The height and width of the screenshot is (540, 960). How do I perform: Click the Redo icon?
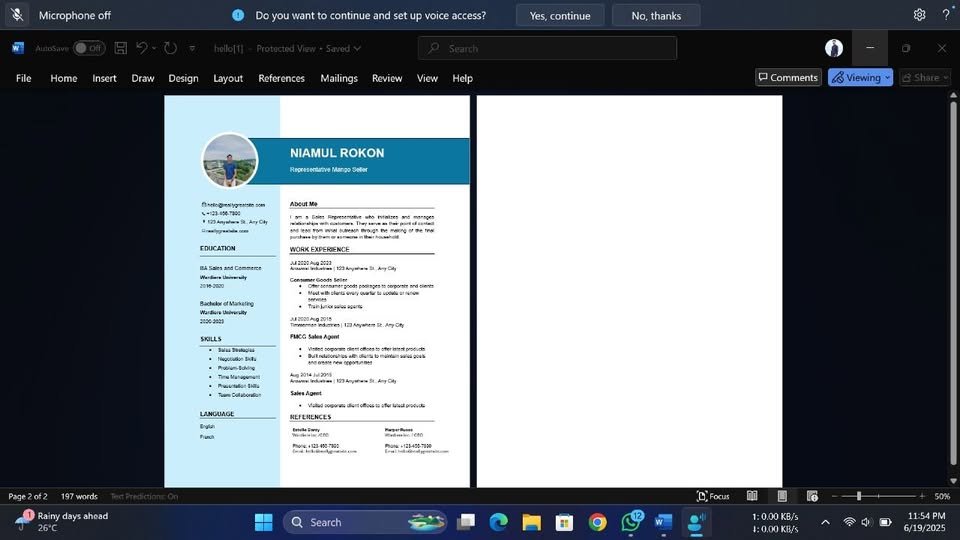170,48
